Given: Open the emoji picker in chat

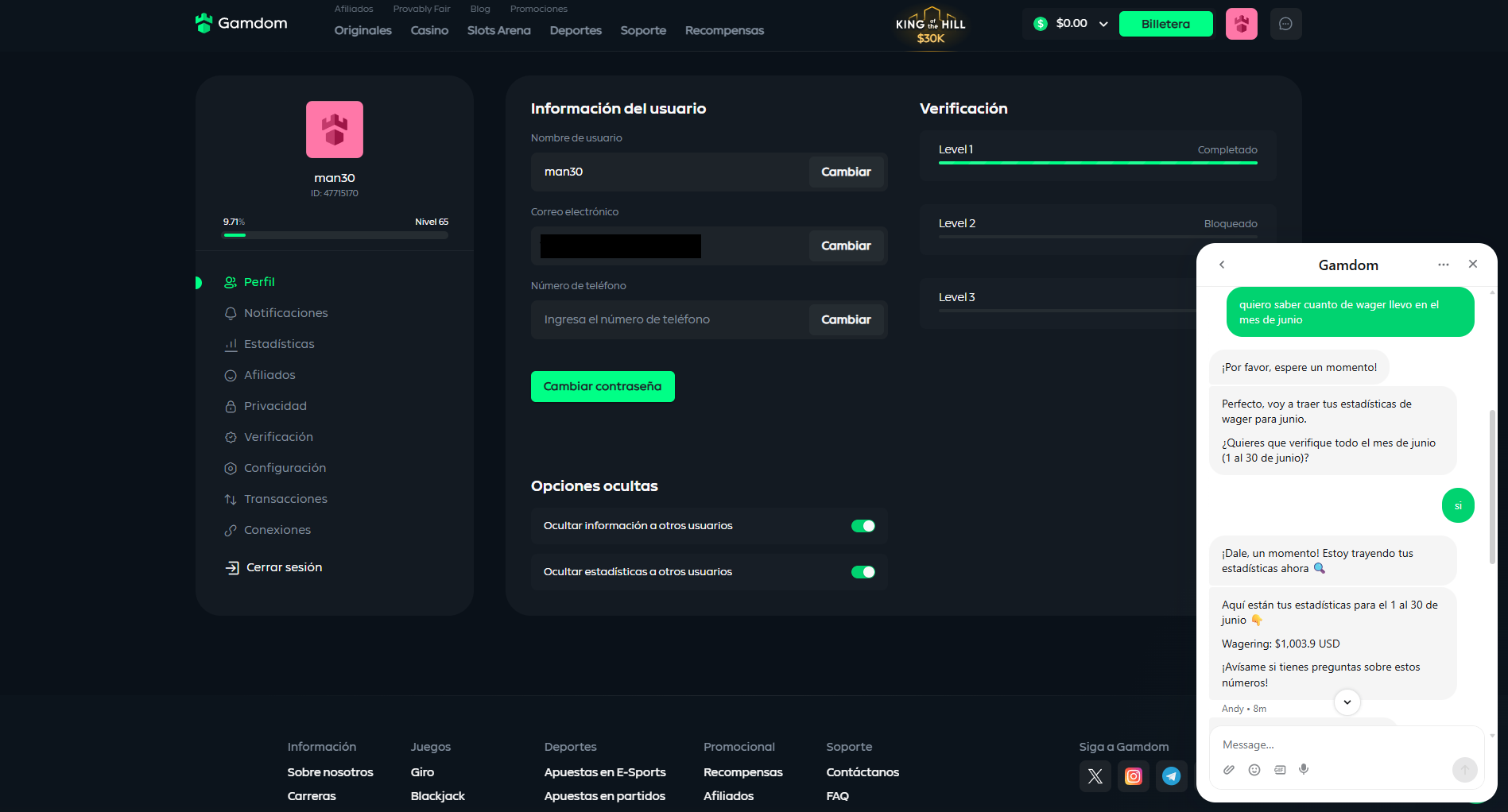Looking at the screenshot, I should coord(1254,769).
